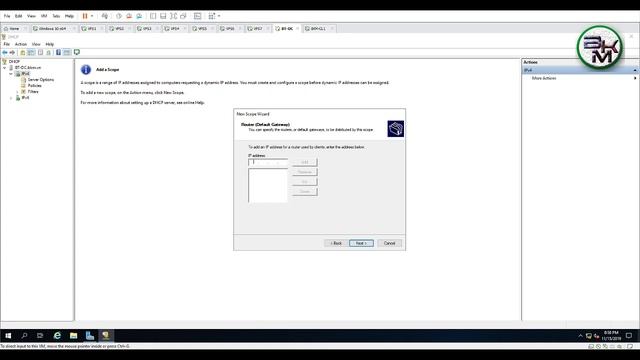Viewport: 640px width, 360px height.
Task: Click the router address list box
Action: point(268,185)
